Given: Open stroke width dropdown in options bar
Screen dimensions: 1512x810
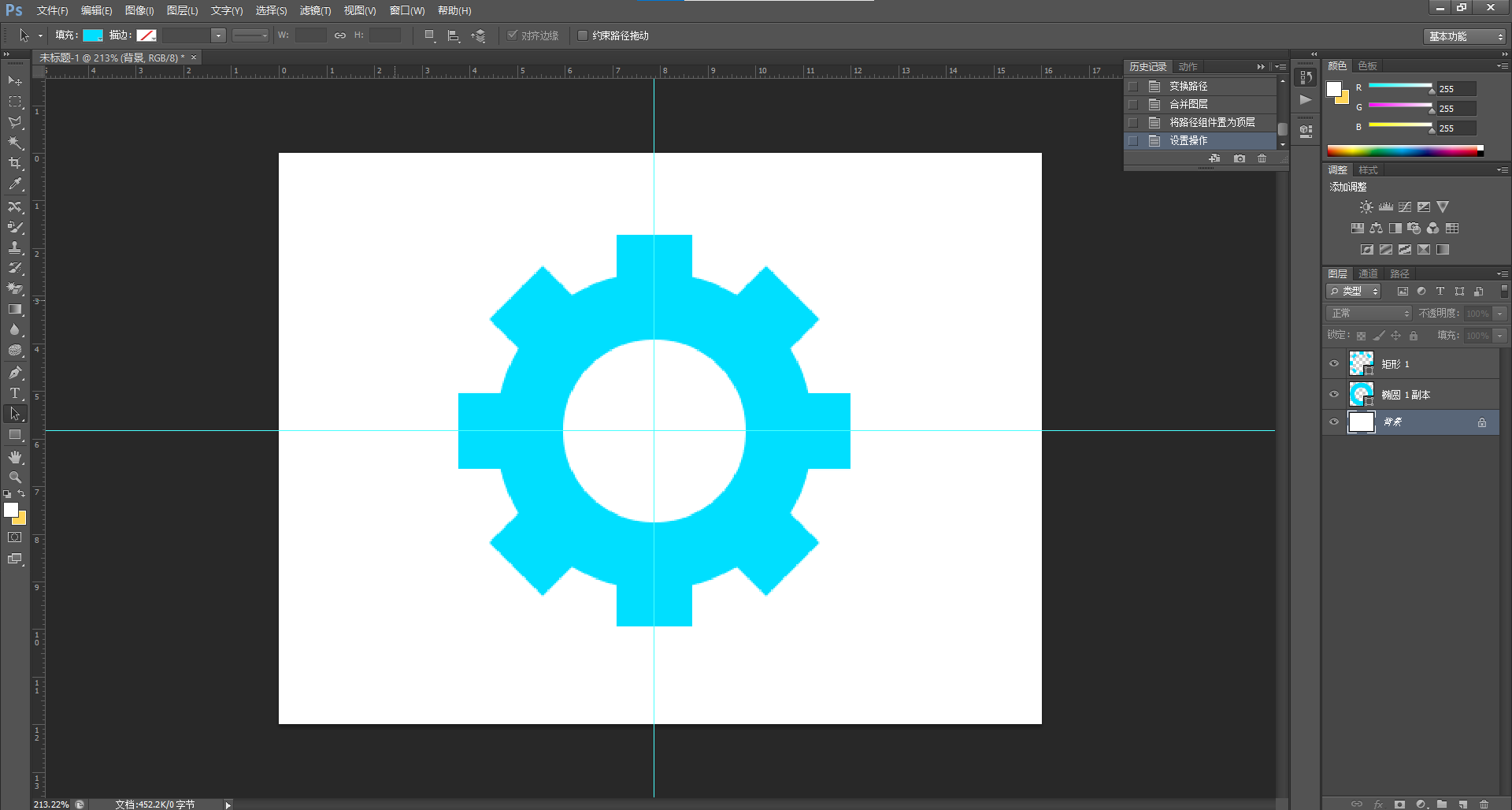Looking at the screenshot, I should coord(218,35).
